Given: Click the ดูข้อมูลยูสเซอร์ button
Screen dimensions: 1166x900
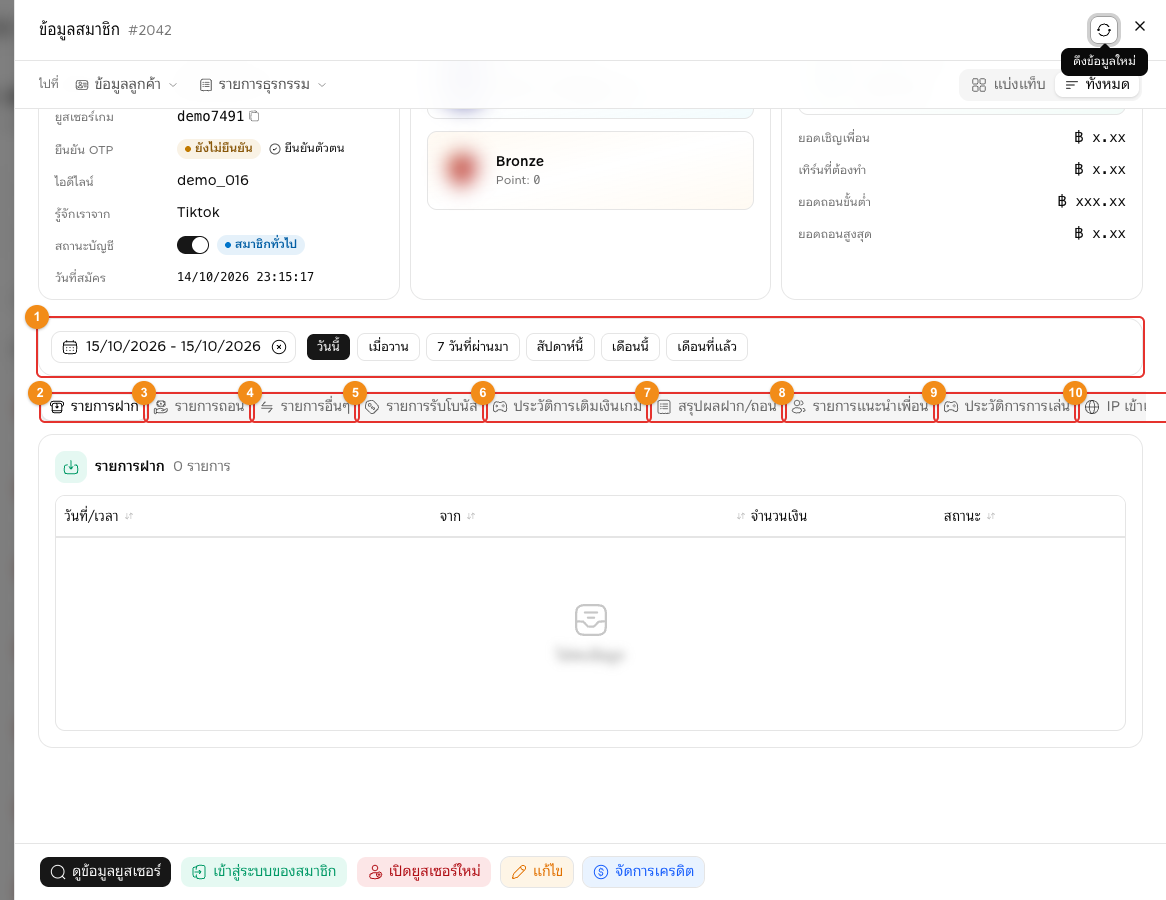Looking at the screenshot, I should pyautogui.click(x=106, y=872).
